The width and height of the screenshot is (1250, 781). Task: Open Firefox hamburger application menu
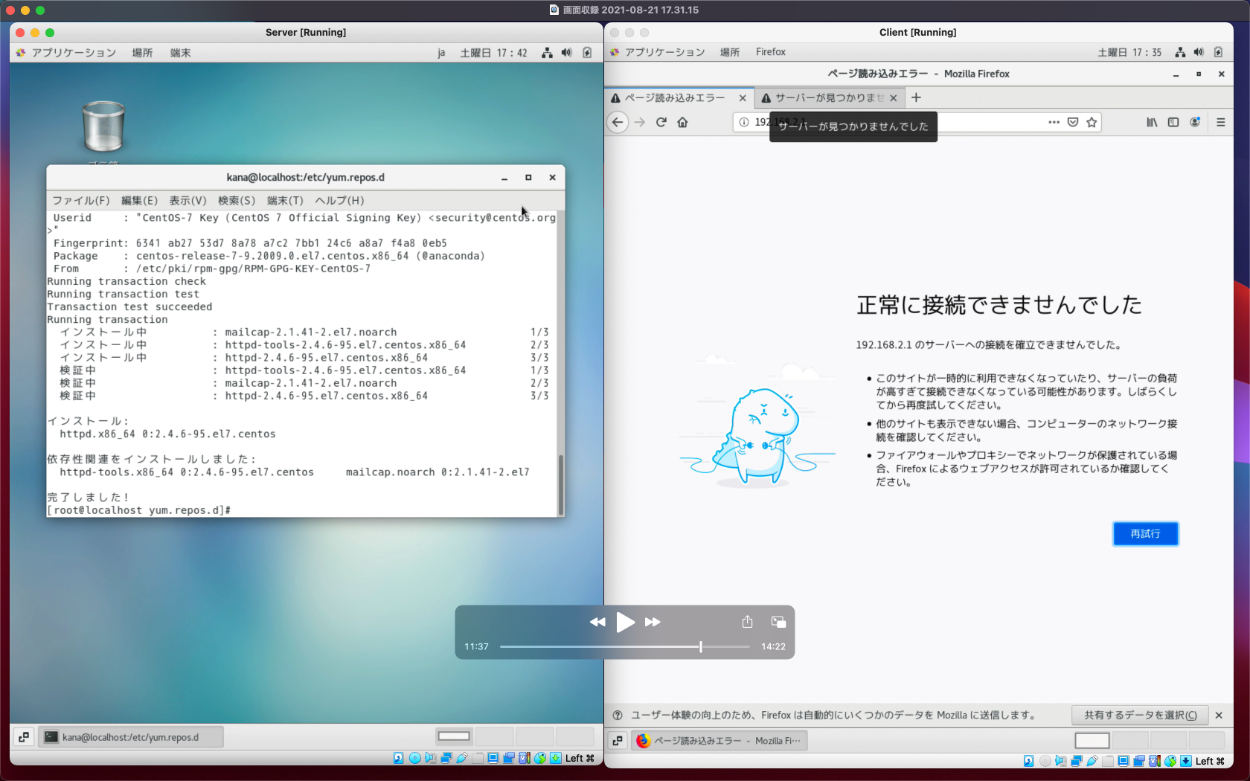1220,122
